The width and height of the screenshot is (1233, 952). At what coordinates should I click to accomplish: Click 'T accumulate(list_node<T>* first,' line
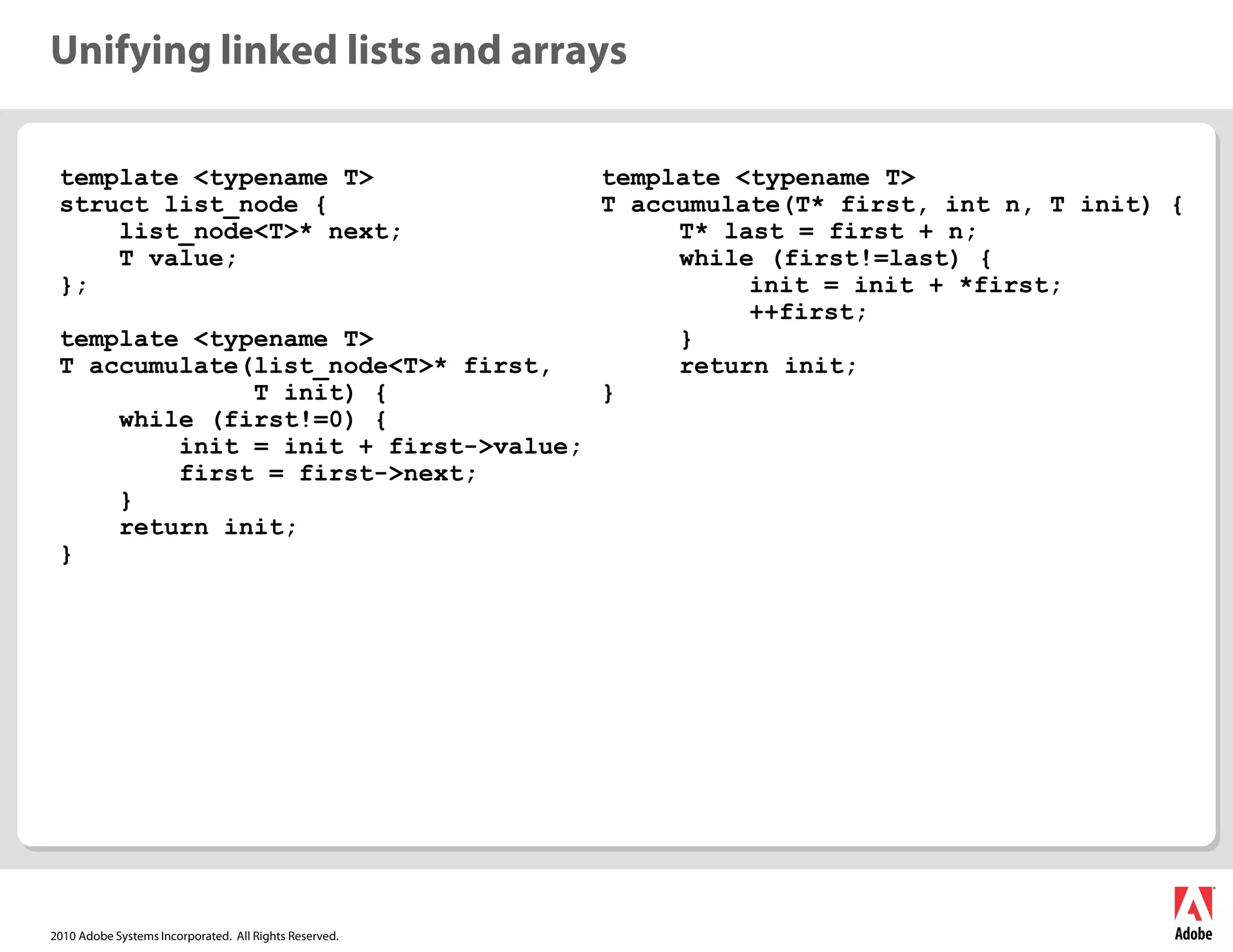(305, 366)
